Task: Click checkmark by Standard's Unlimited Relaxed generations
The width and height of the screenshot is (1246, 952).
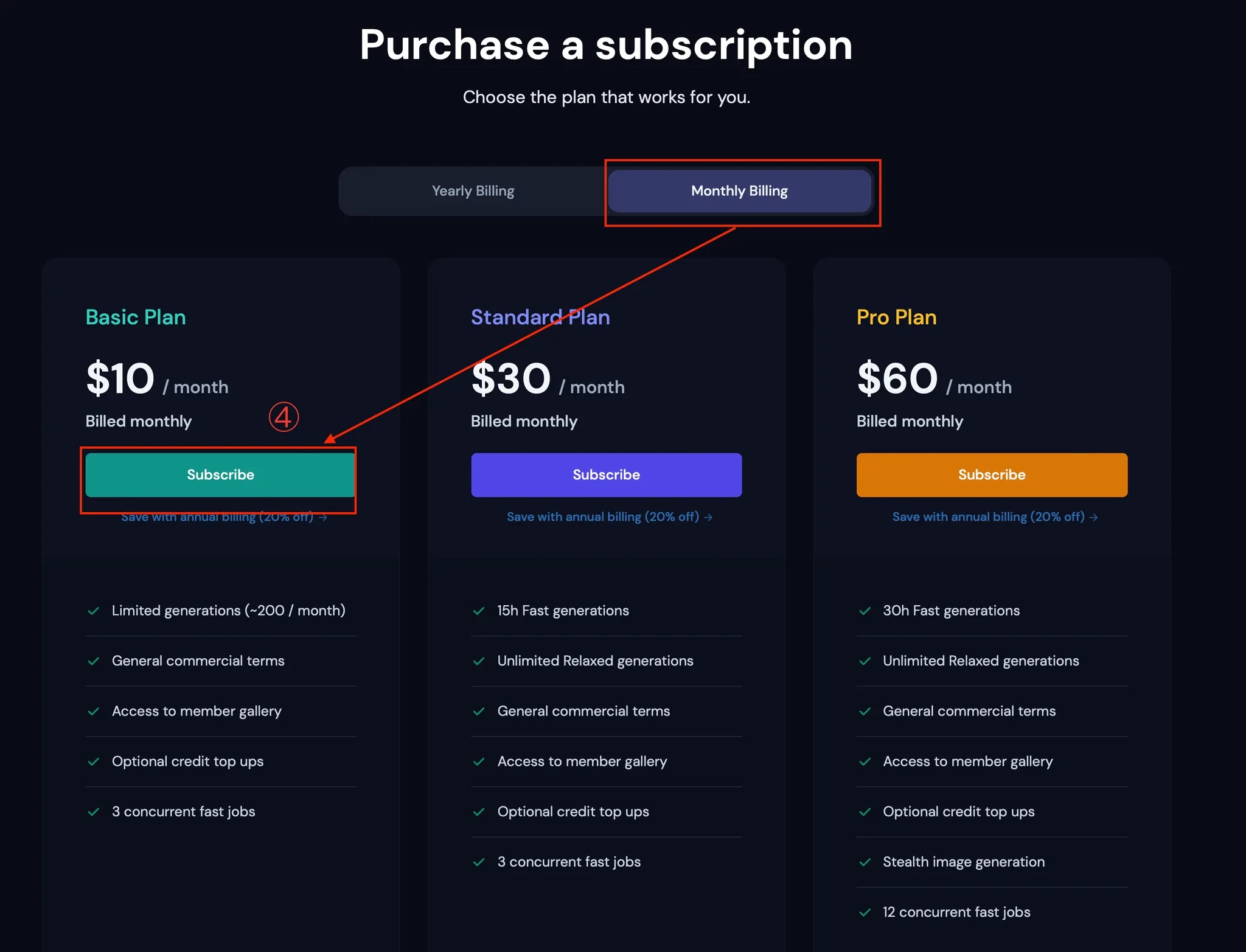Action: pos(479,661)
